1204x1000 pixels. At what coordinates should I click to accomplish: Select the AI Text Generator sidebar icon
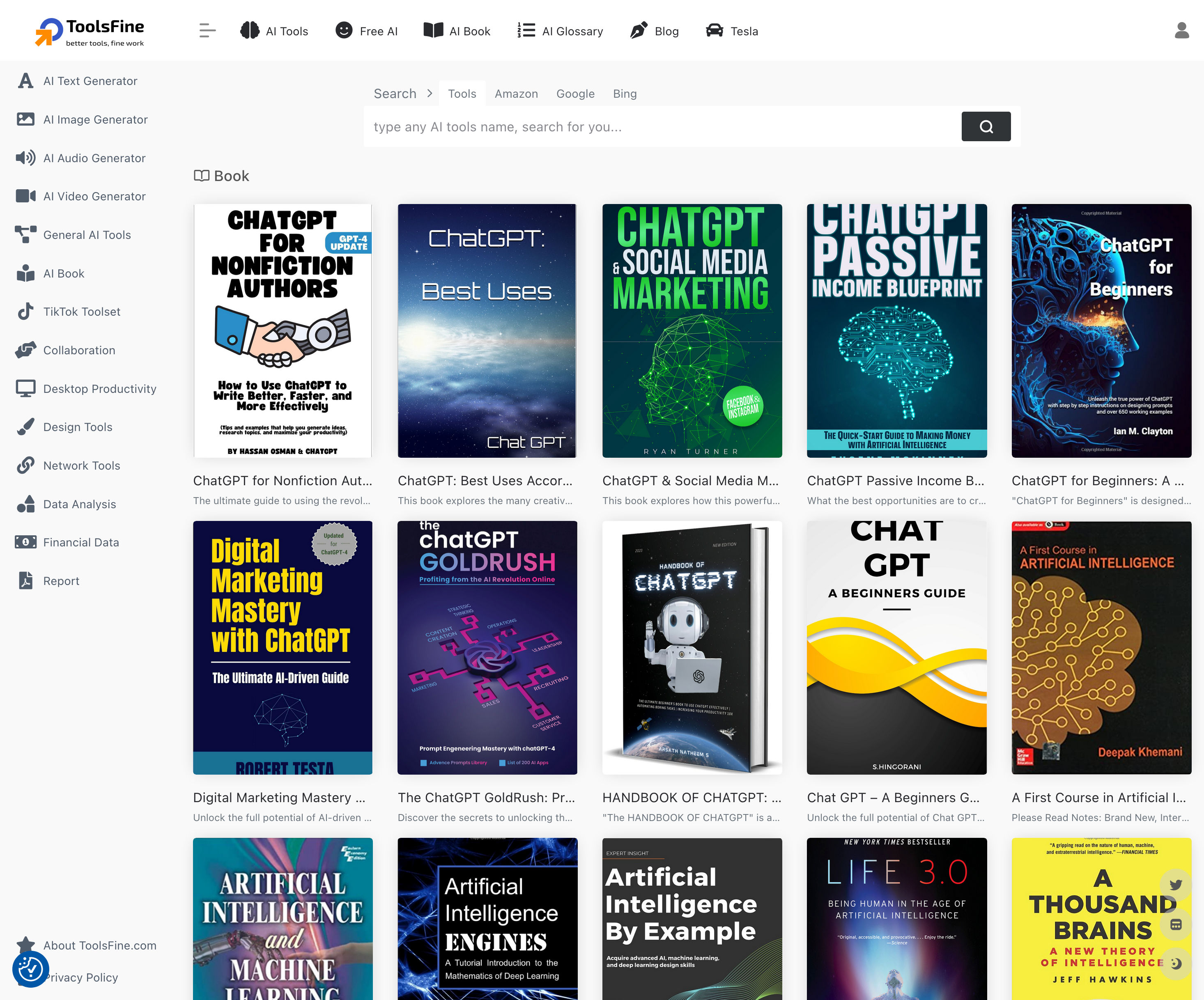point(25,81)
